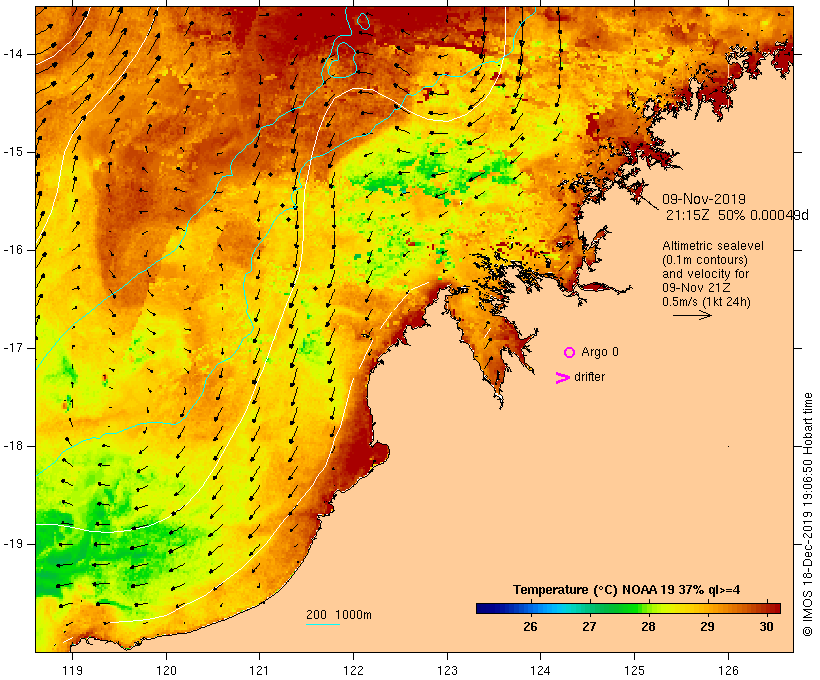Click the temperature color bar
The width and height of the screenshot is (820, 680).
click(x=628, y=608)
